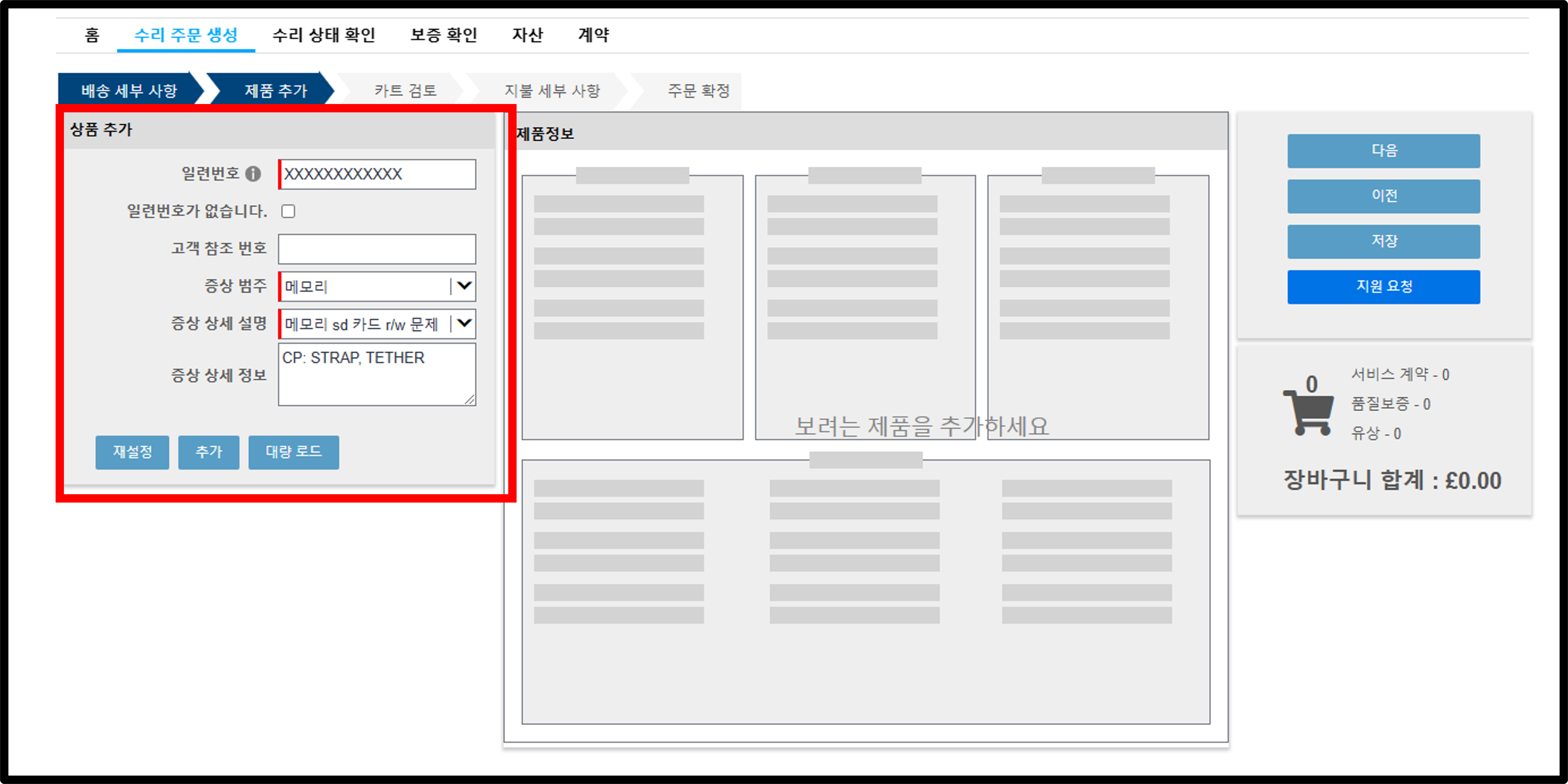This screenshot has height=784, width=1568.
Task: Click the 유상 - 0 text
Action: [1376, 433]
